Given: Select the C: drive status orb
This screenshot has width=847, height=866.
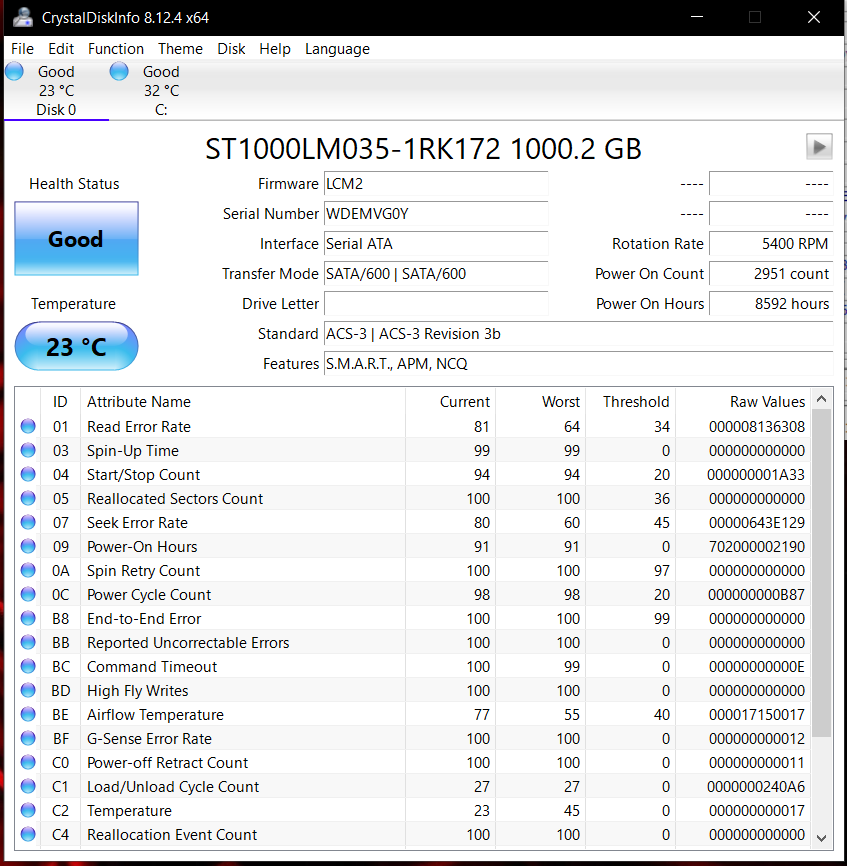Looking at the screenshot, I should pyautogui.click(x=119, y=72).
